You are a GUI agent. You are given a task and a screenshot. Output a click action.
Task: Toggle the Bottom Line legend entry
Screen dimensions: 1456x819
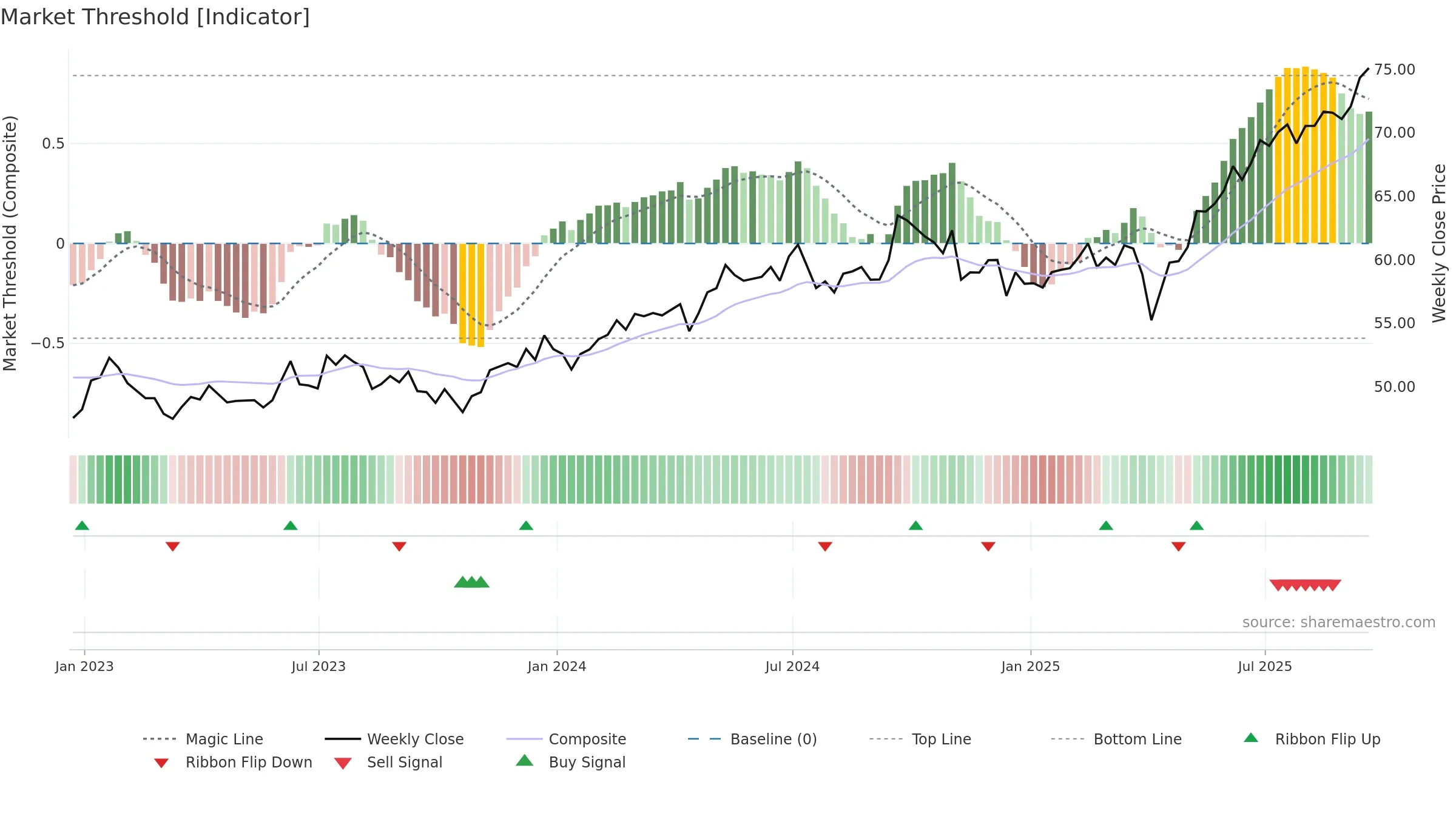1116,739
